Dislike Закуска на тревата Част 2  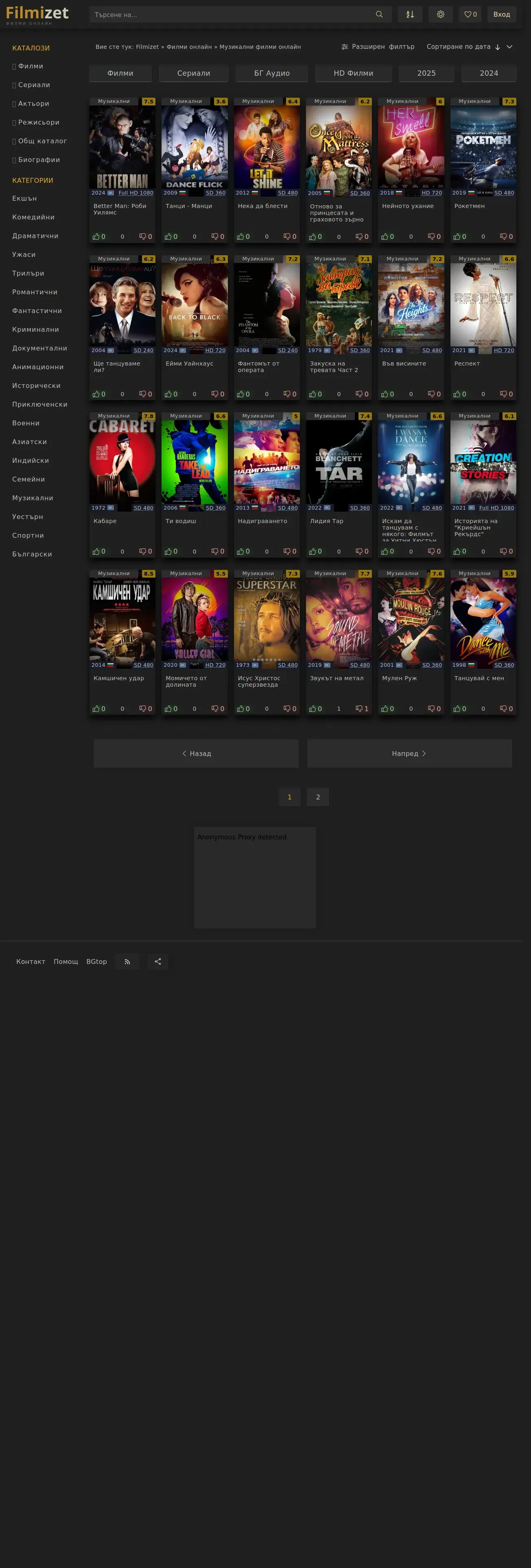[362, 394]
